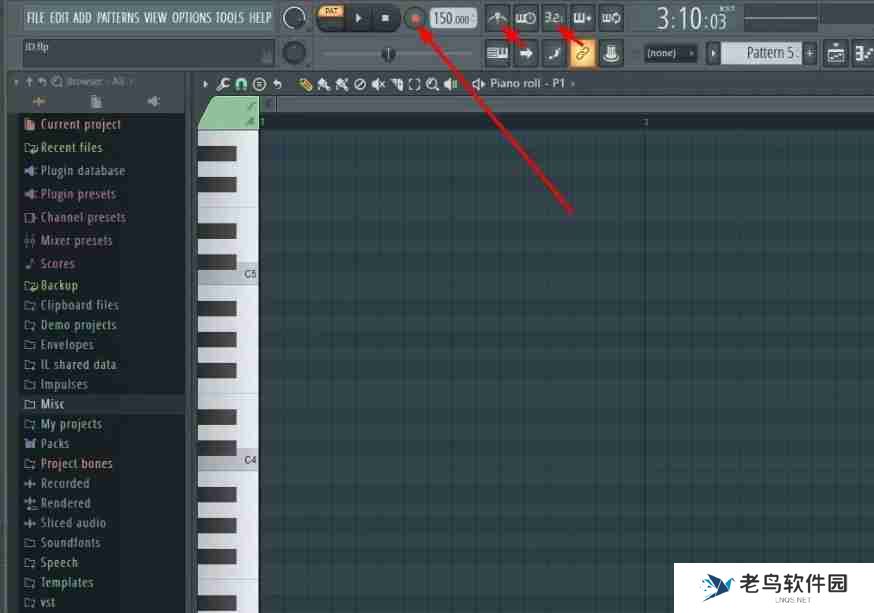Click the icon right of pattern plus button
874x613 pixels.
coord(835,53)
